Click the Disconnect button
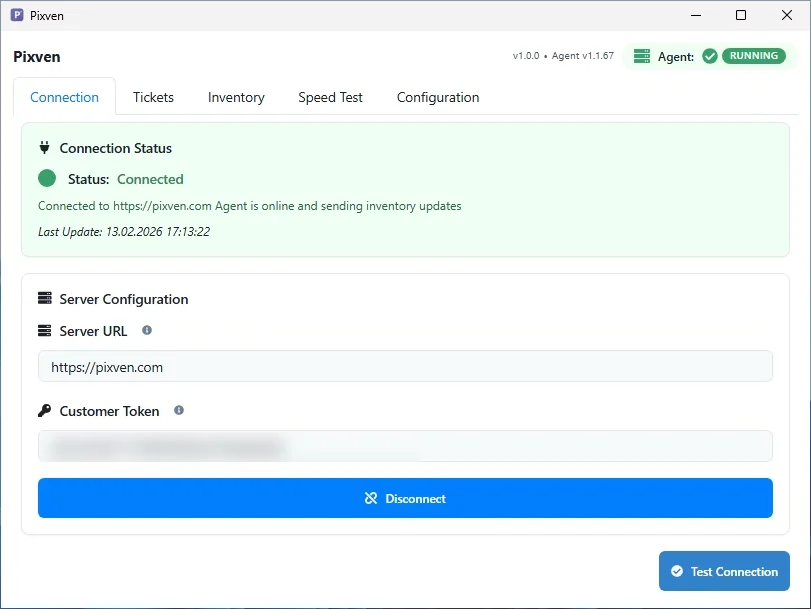 click(x=406, y=498)
